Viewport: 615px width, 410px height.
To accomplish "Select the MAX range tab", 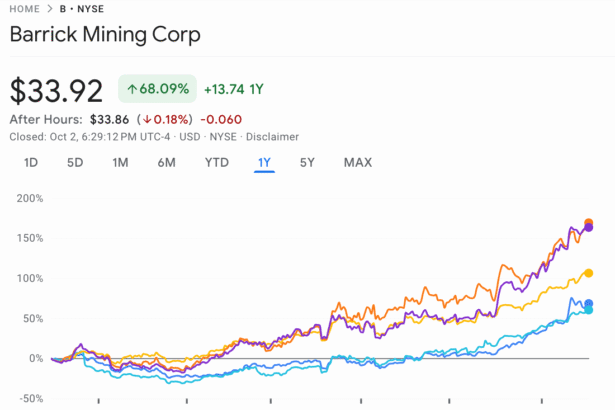I will [357, 162].
